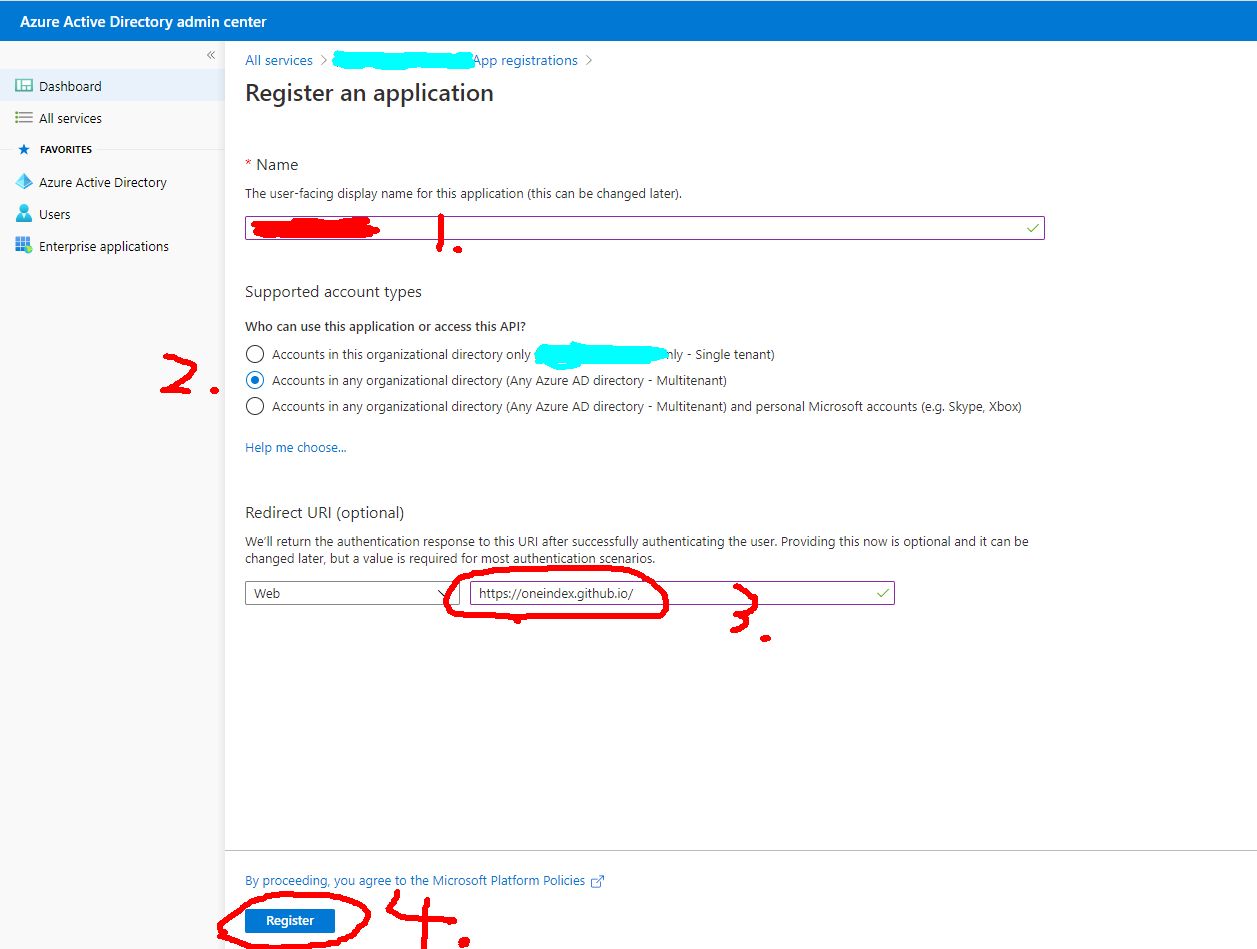Viewport: 1257px width, 949px height.
Task: Click Azure Active Directory admin center title
Action: click(x=143, y=21)
